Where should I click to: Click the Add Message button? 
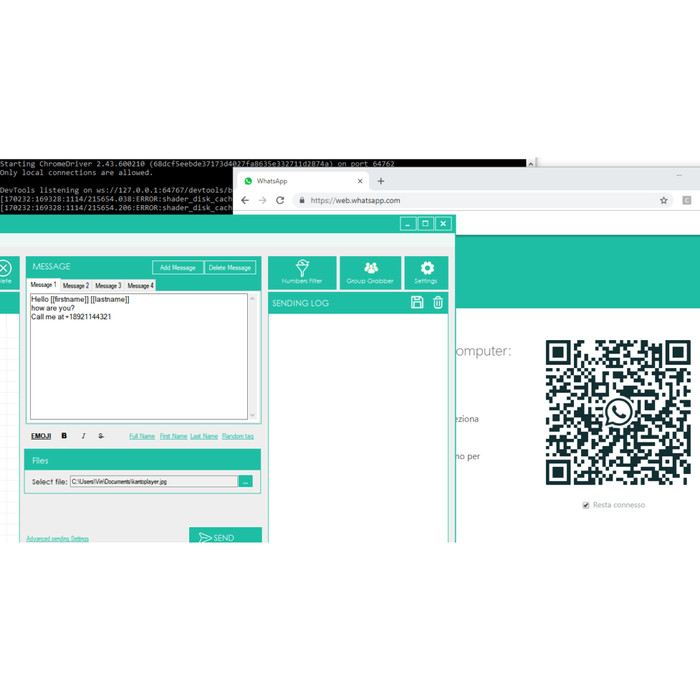(178, 267)
